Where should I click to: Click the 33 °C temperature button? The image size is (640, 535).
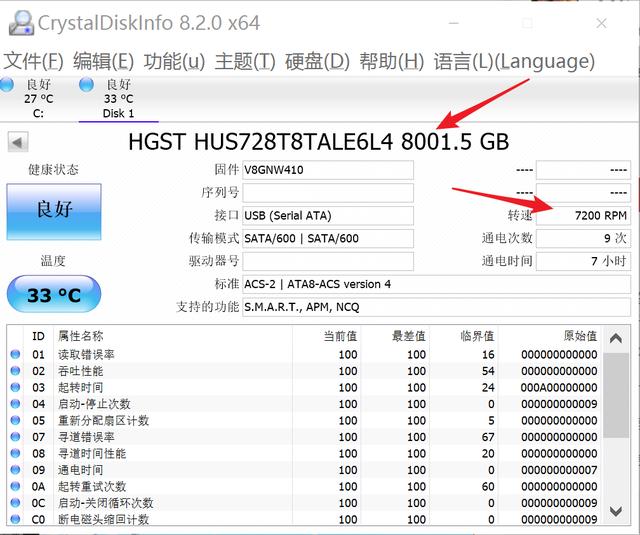[54, 294]
